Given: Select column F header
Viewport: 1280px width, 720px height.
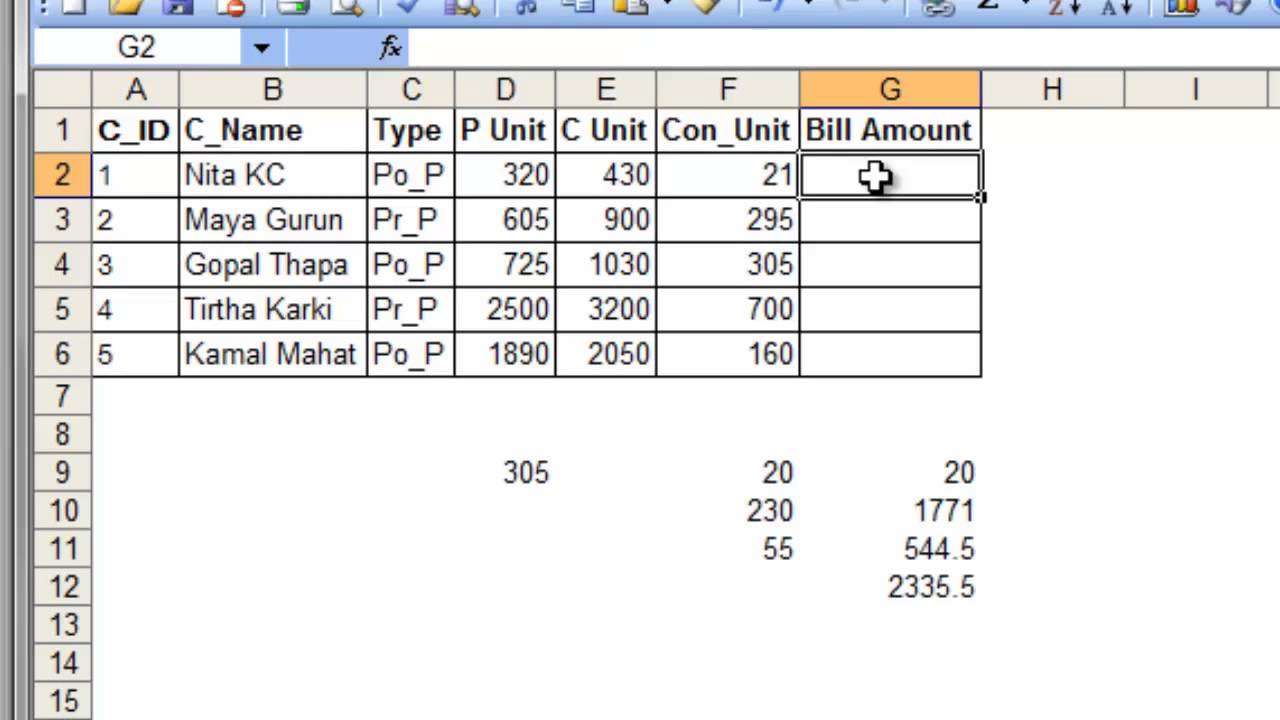Looking at the screenshot, I should click(728, 89).
